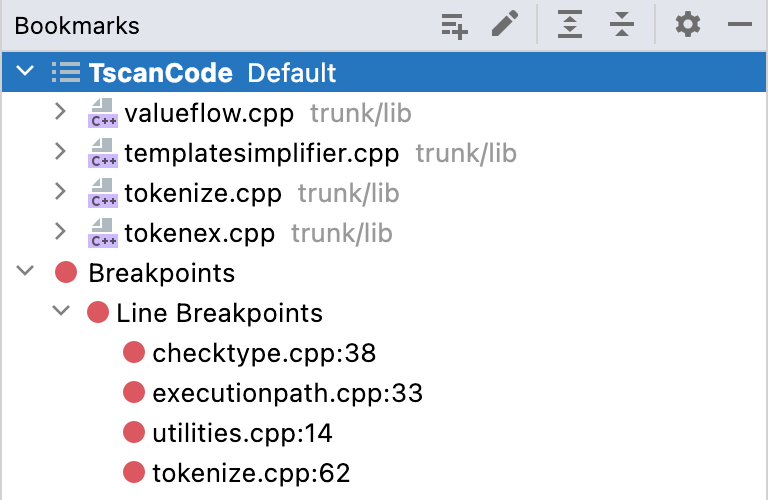Expand the templatesimplifier.cpp node

[61, 153]
